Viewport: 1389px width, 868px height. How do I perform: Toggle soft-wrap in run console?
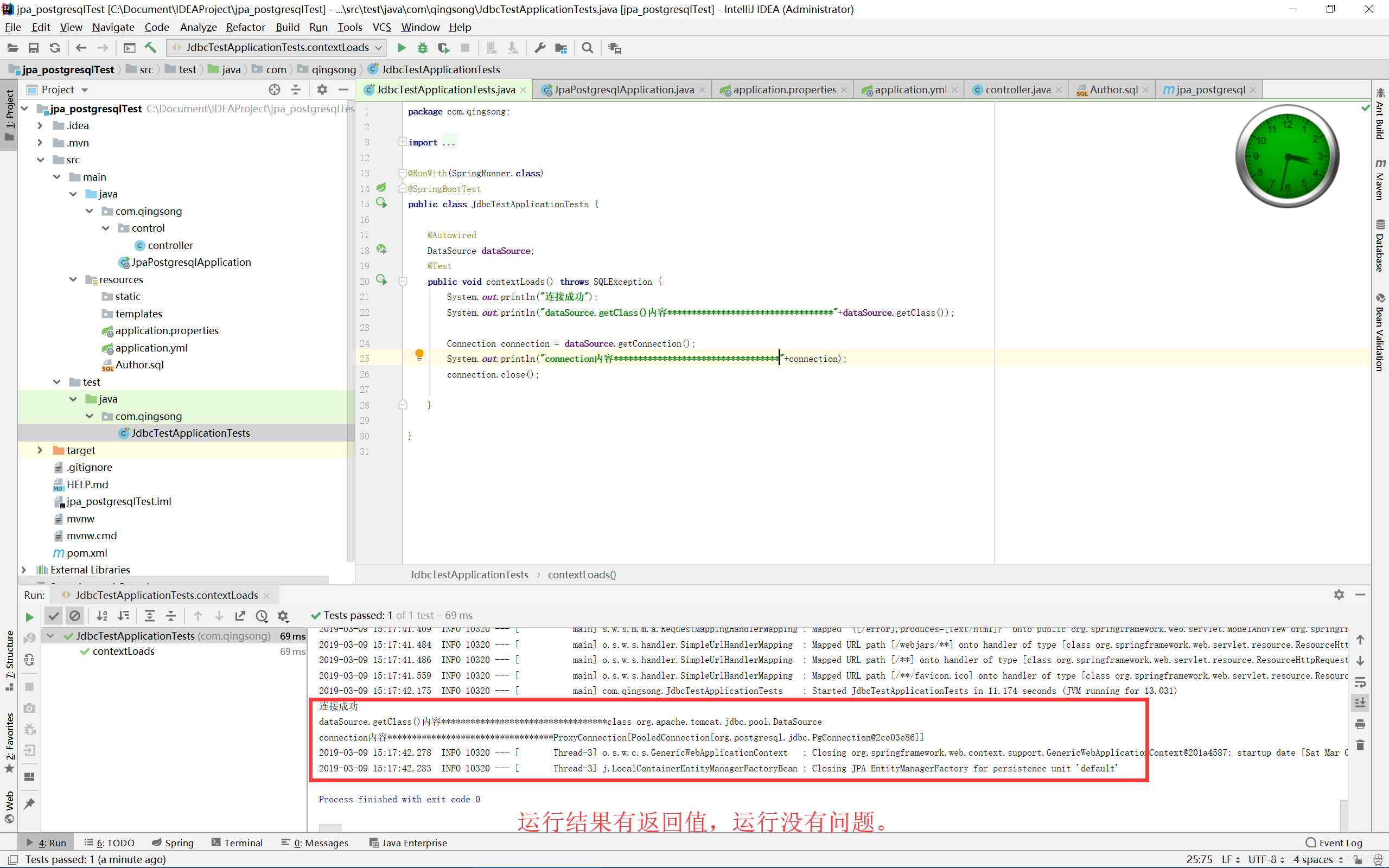pos(1360,682)
